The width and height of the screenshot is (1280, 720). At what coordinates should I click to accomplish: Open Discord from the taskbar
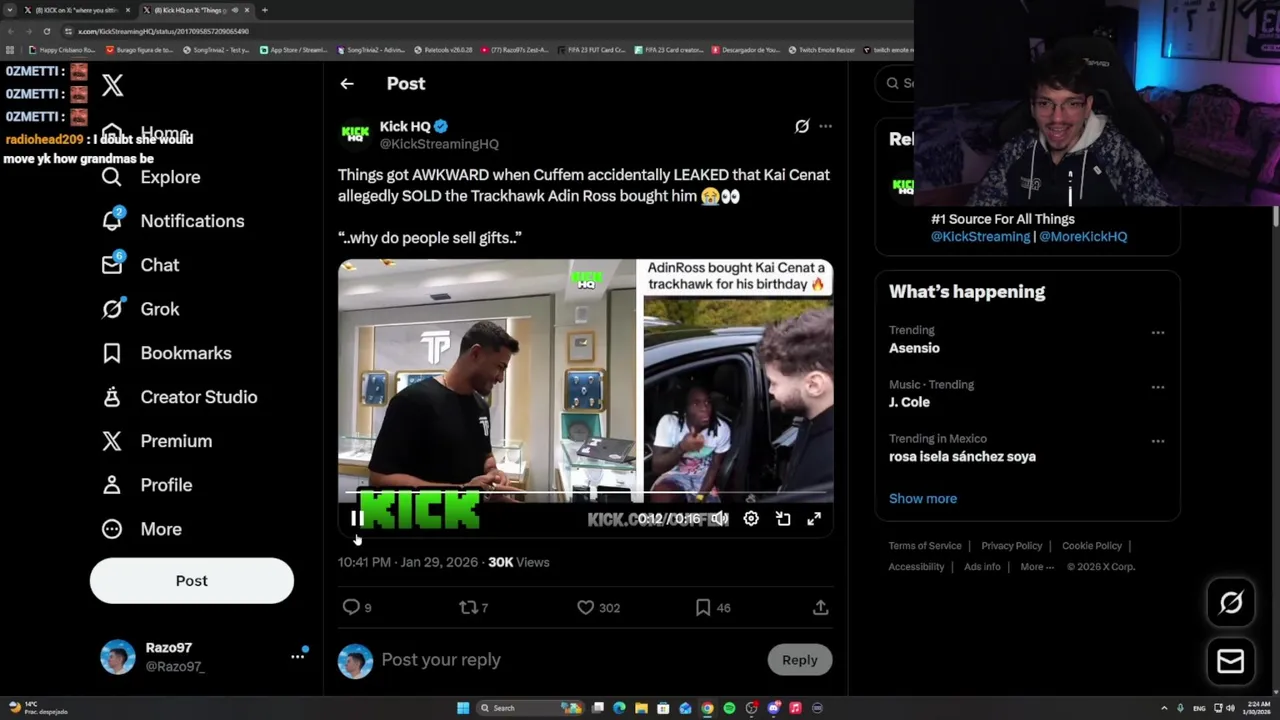click(773, 708)
